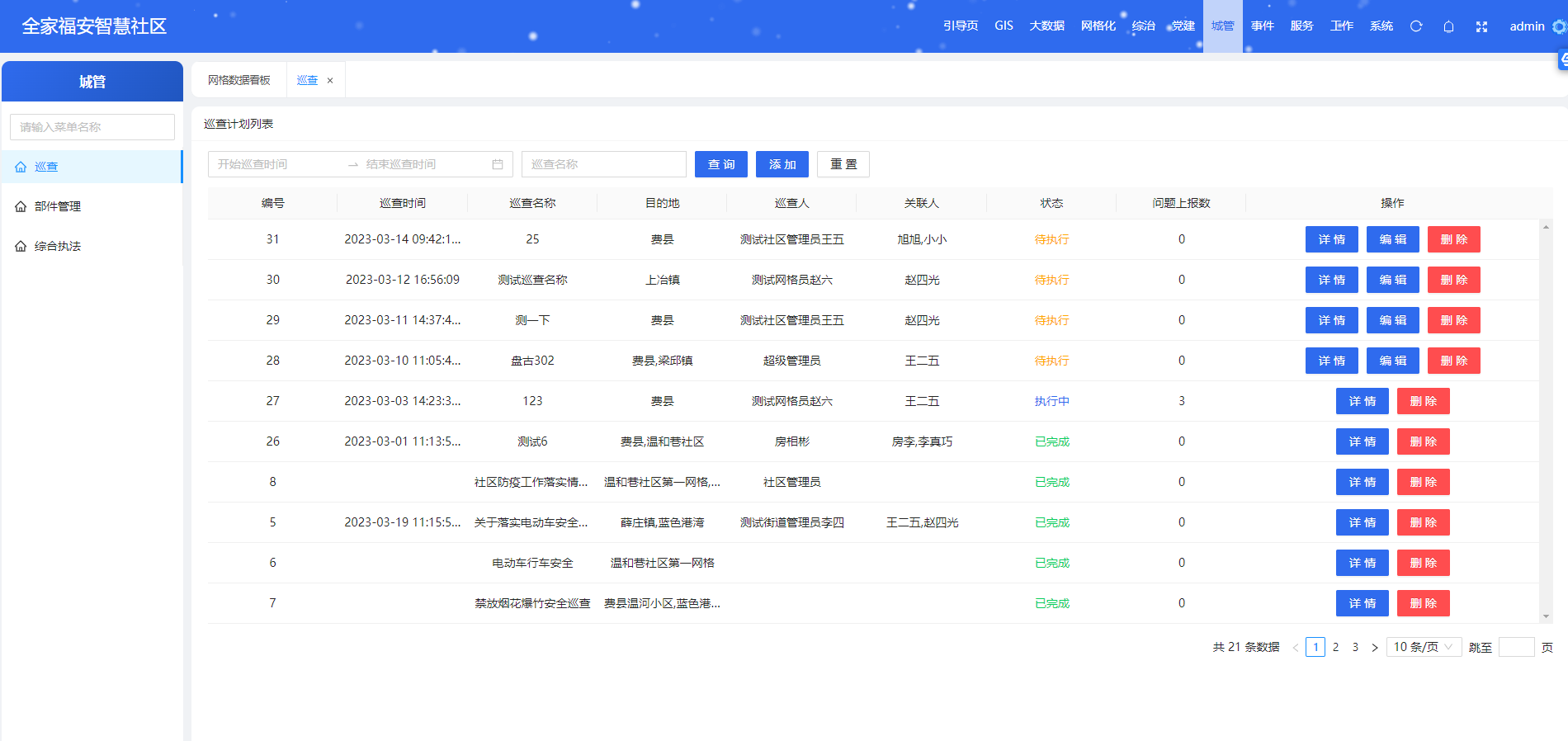Go to previous page arrow
The image size is (1568, 741).
(x=1296, y=647)
